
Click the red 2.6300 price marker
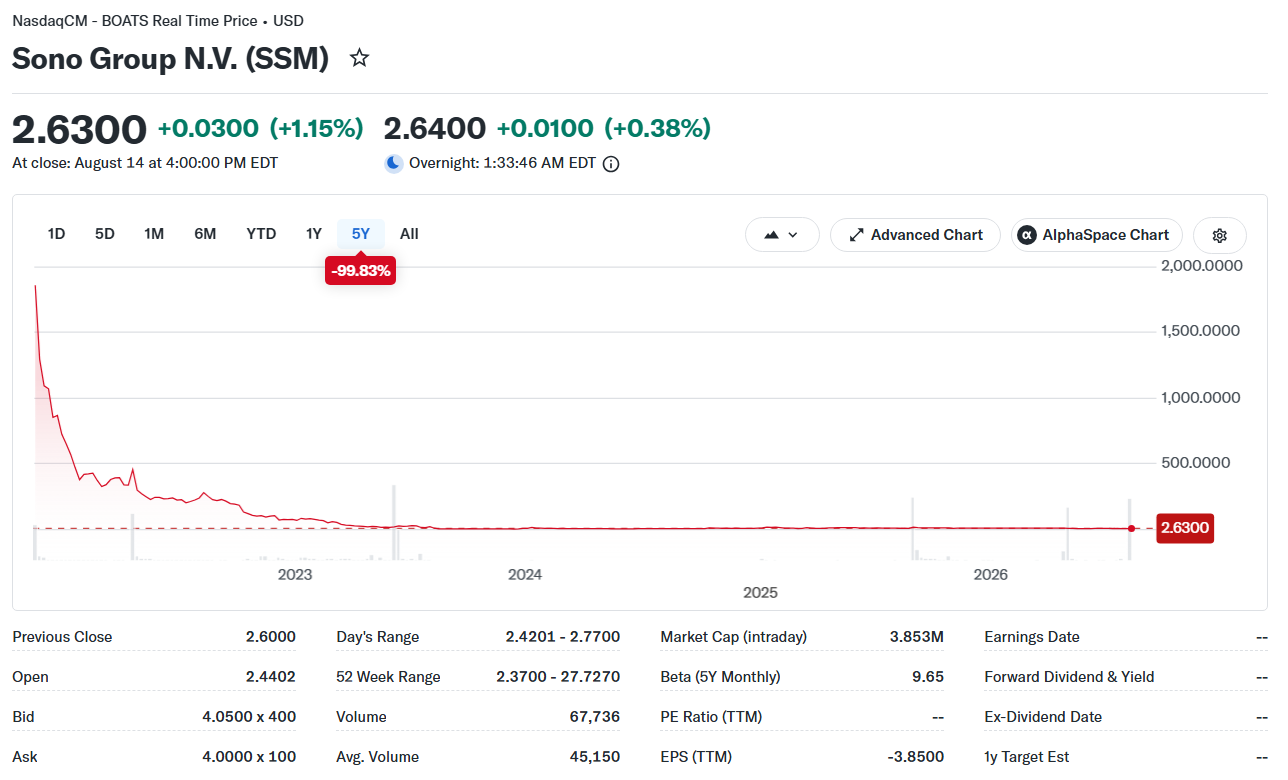click(1185, 528)
